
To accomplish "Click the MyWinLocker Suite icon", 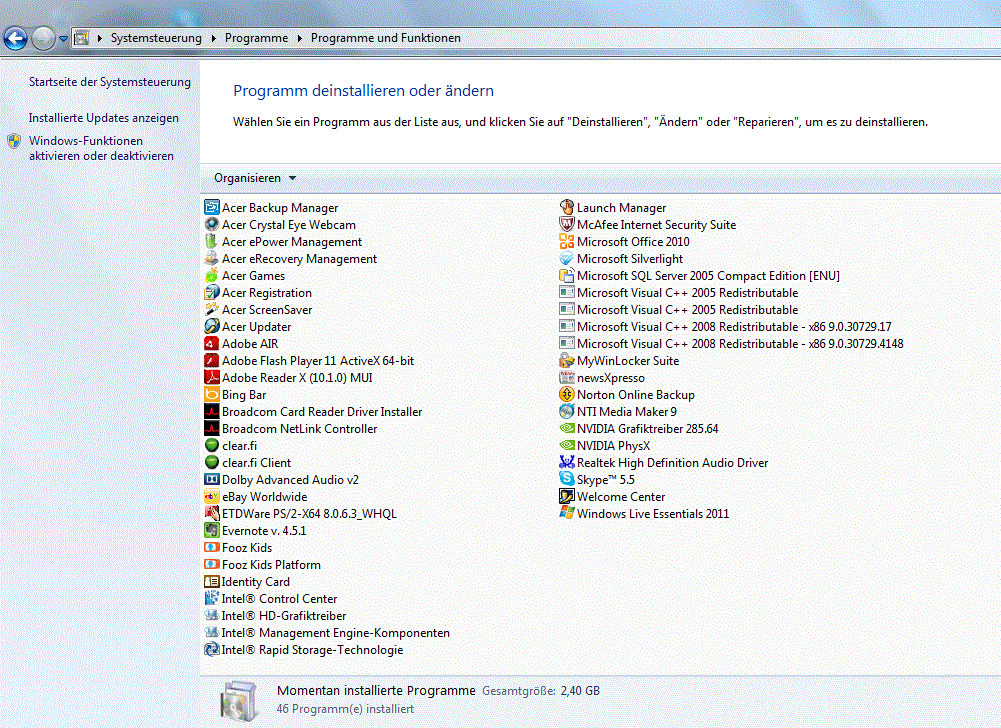I will click(567, 360).
